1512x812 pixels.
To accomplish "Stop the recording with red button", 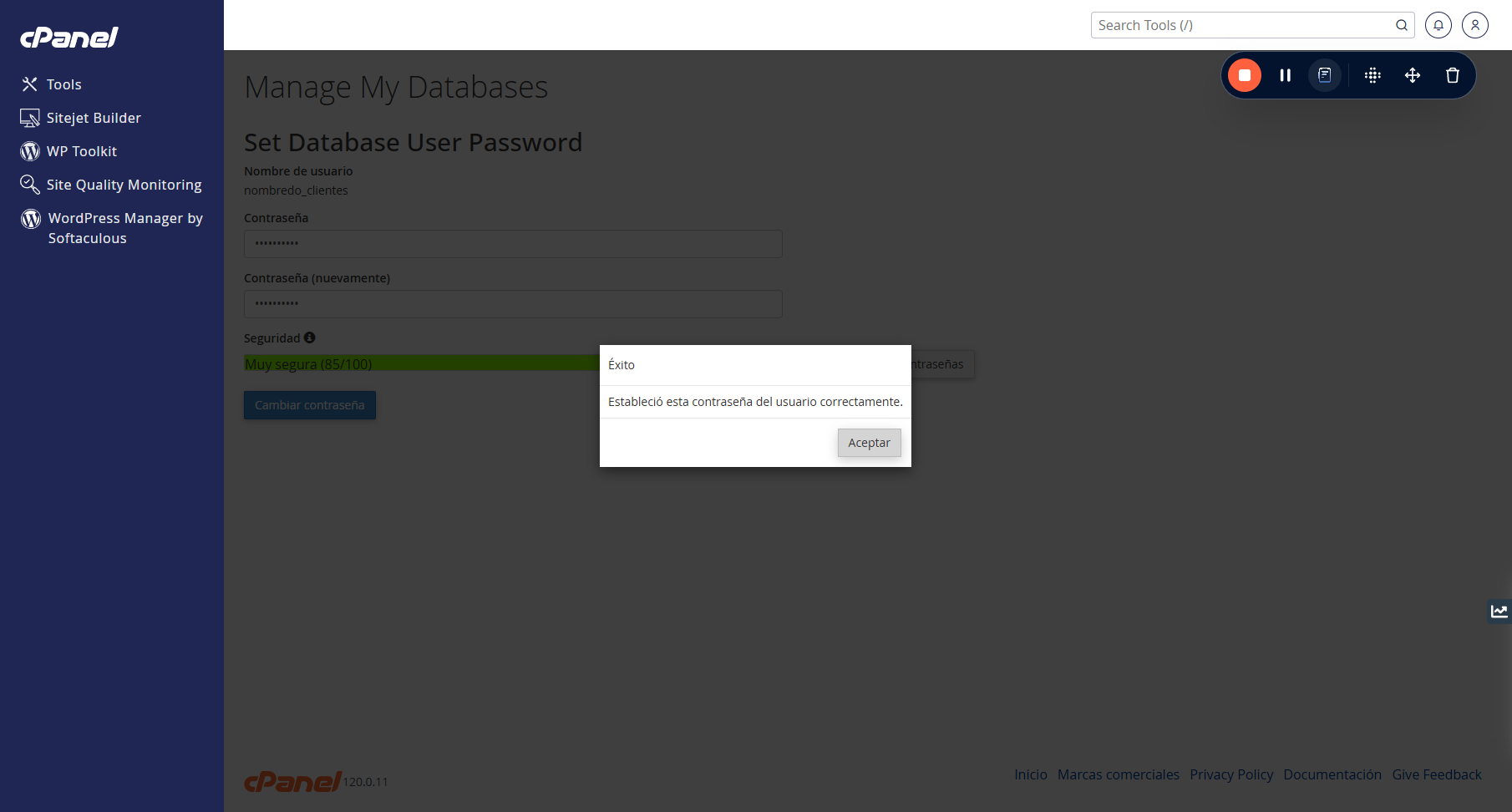I will 1245,75.
